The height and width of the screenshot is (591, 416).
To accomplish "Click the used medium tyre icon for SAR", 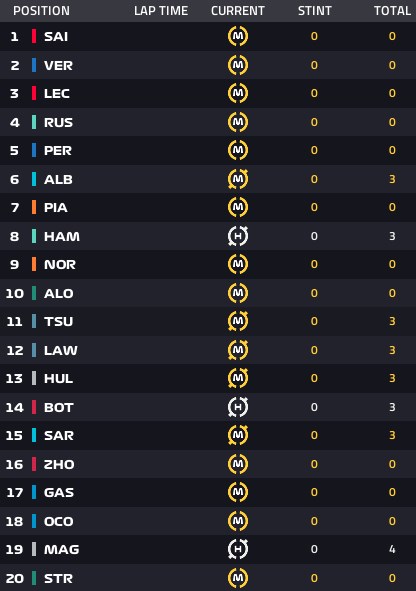I will pos(238,435).
